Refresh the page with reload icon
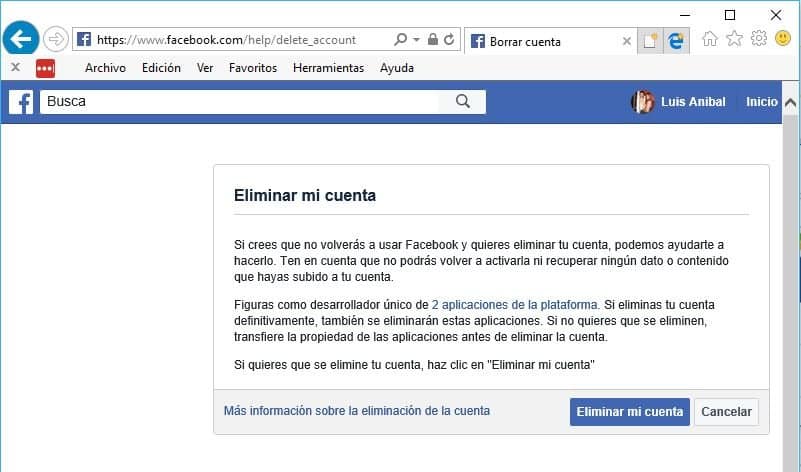801x472 pixels. [449, 39]
